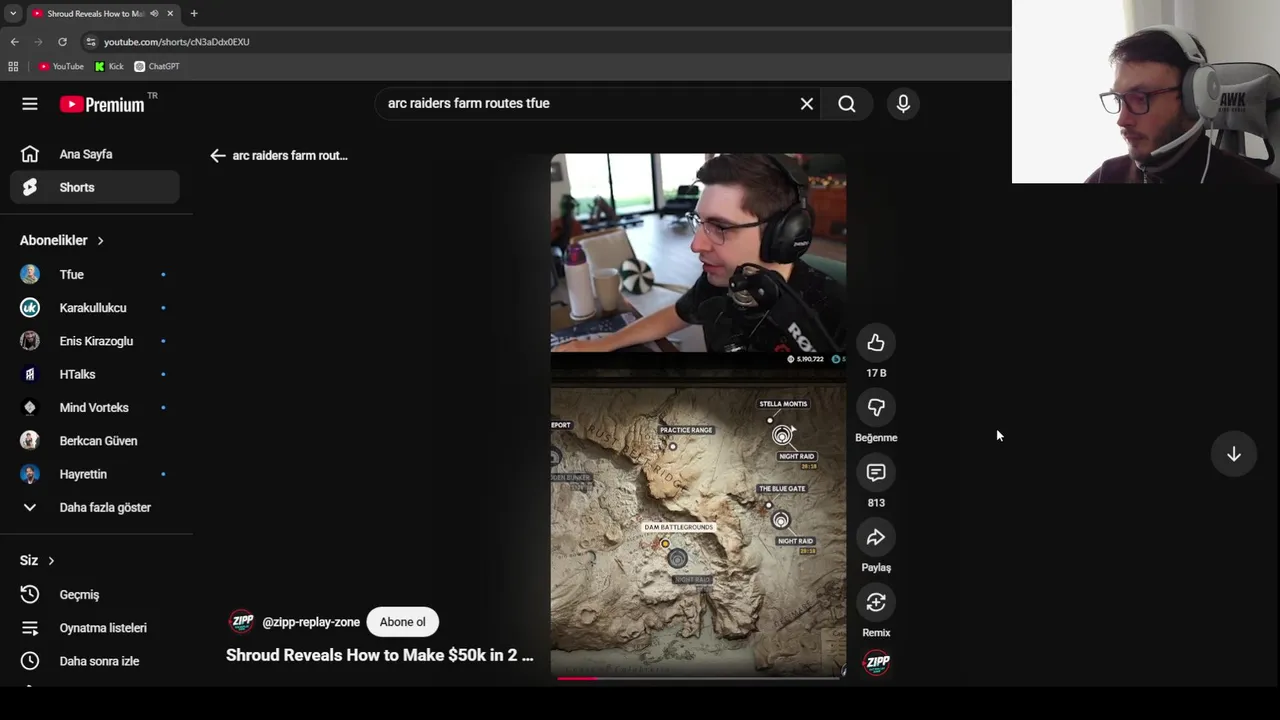Click zipp-replay-zone channel avatar near title
1280x720 pixels.
click(x=242, y=622)
